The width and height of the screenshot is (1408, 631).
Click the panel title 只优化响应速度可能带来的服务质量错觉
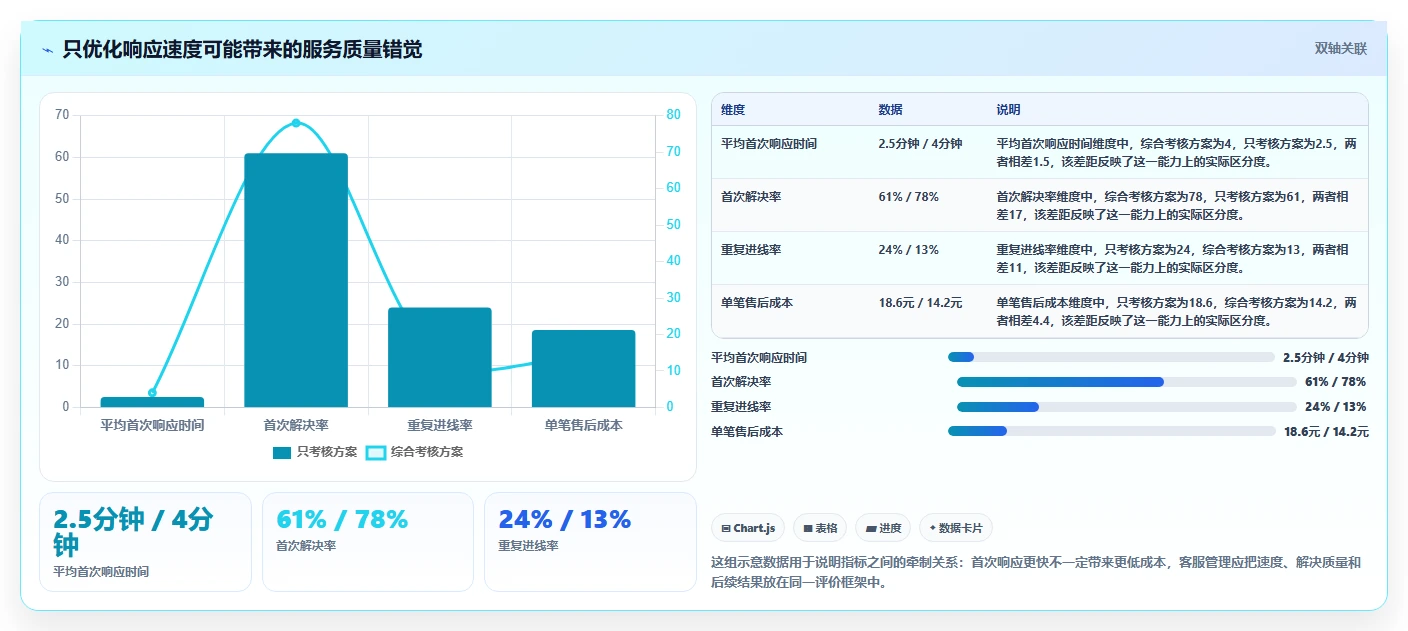[x=242, y=49]
